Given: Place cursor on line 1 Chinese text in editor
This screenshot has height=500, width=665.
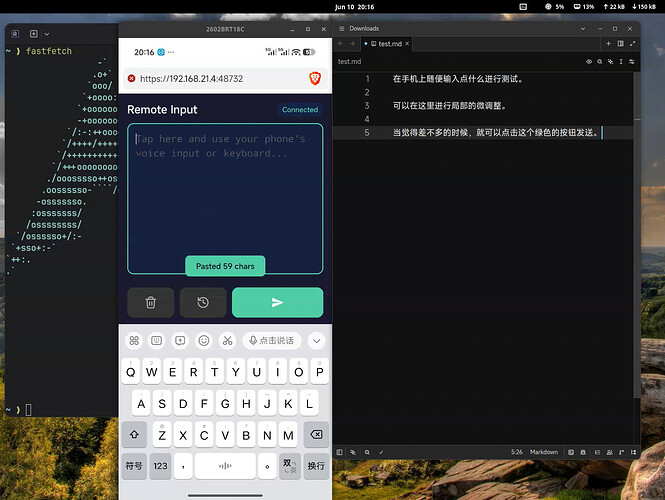Looking at the screenshot, I should [x=458, y=79].
